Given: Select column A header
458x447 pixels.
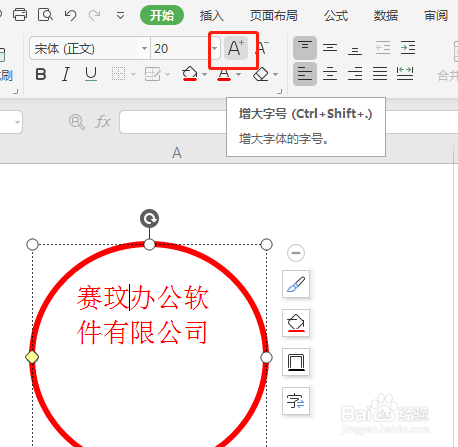Looking at the screenshot, I should click(177, 153).
